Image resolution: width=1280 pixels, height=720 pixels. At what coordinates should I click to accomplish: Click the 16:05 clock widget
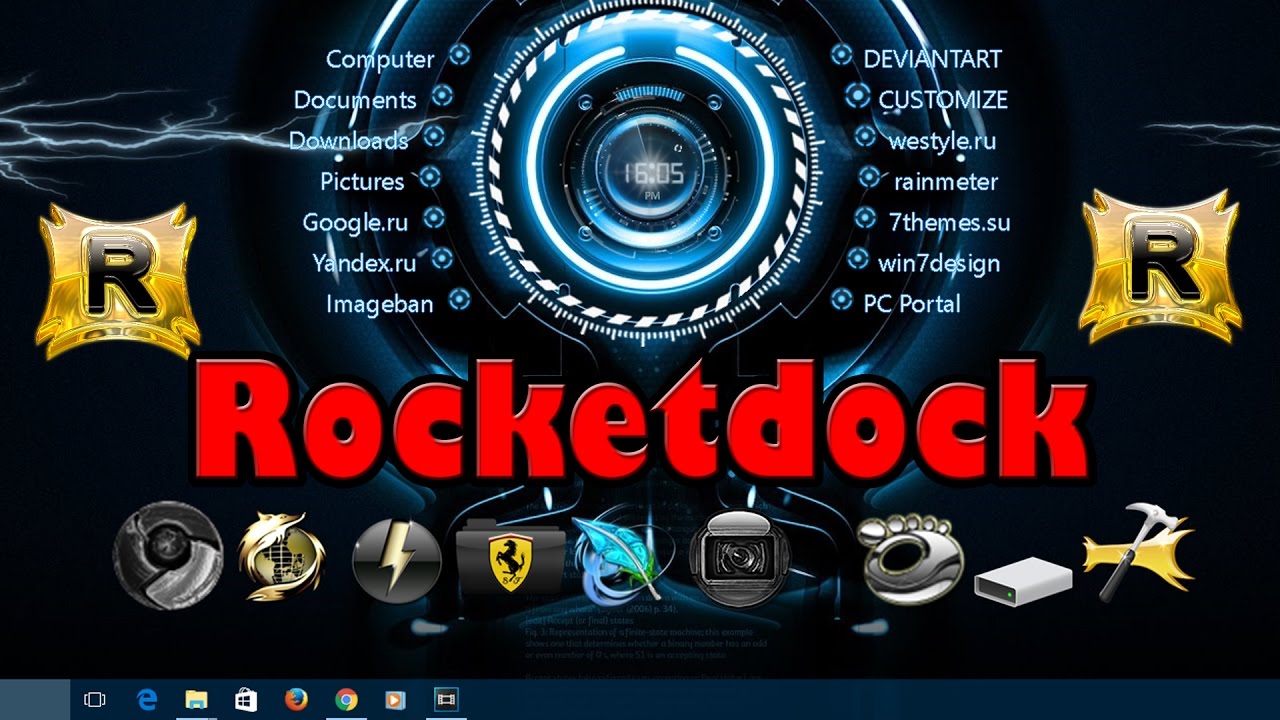pos(653,173)
